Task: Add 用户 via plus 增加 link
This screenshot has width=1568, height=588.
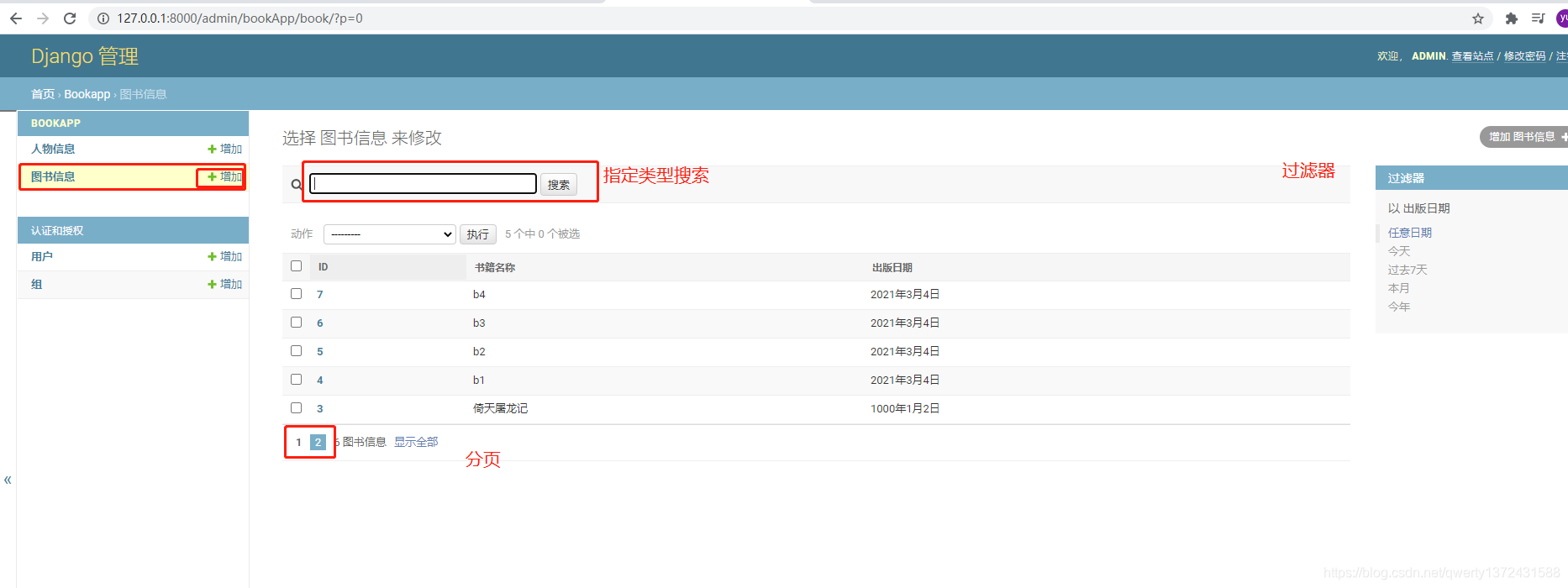Action: coord(224,256)
